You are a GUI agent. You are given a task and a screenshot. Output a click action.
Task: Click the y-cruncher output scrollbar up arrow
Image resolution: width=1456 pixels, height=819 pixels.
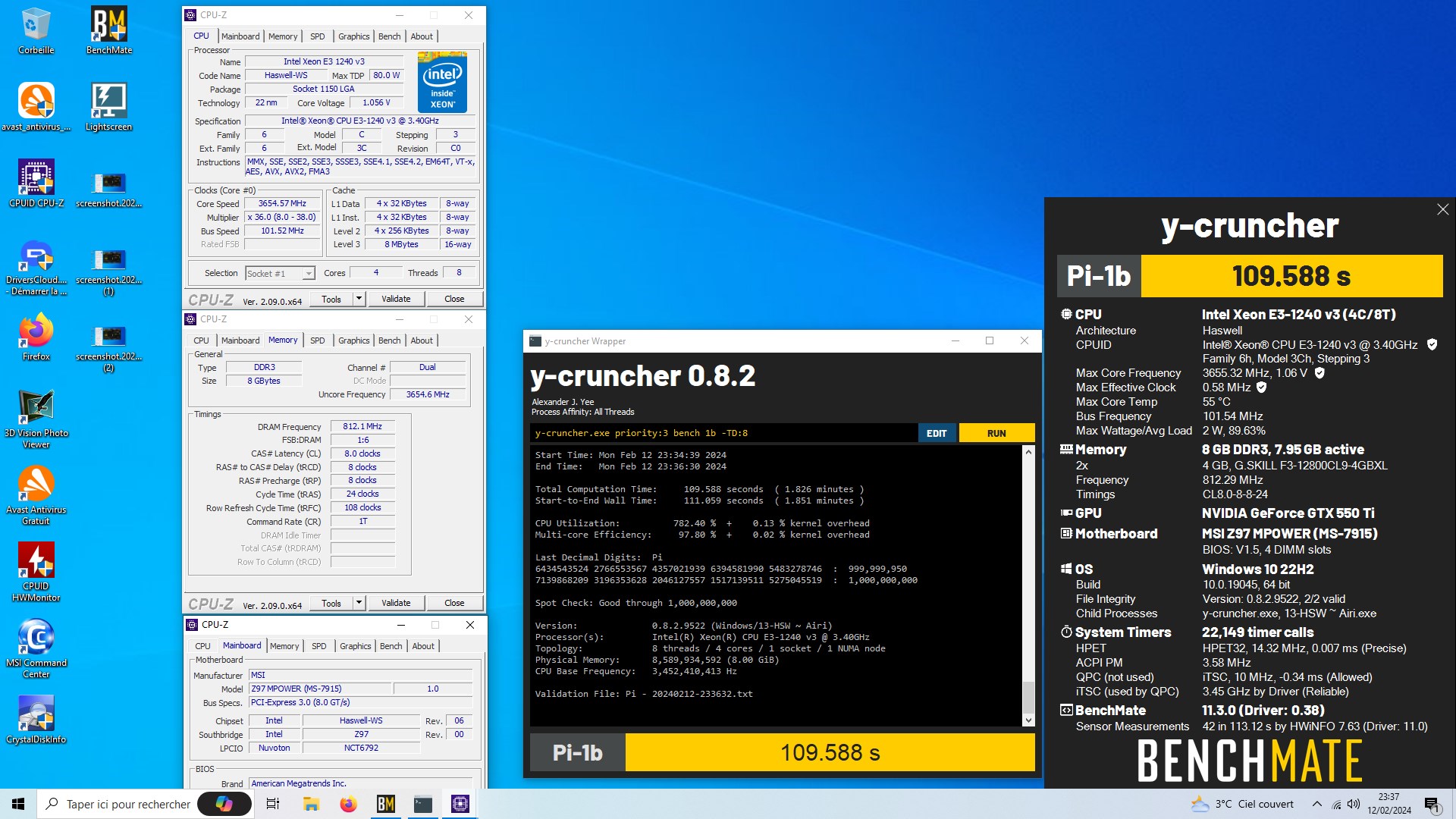tap(1028, 452)
